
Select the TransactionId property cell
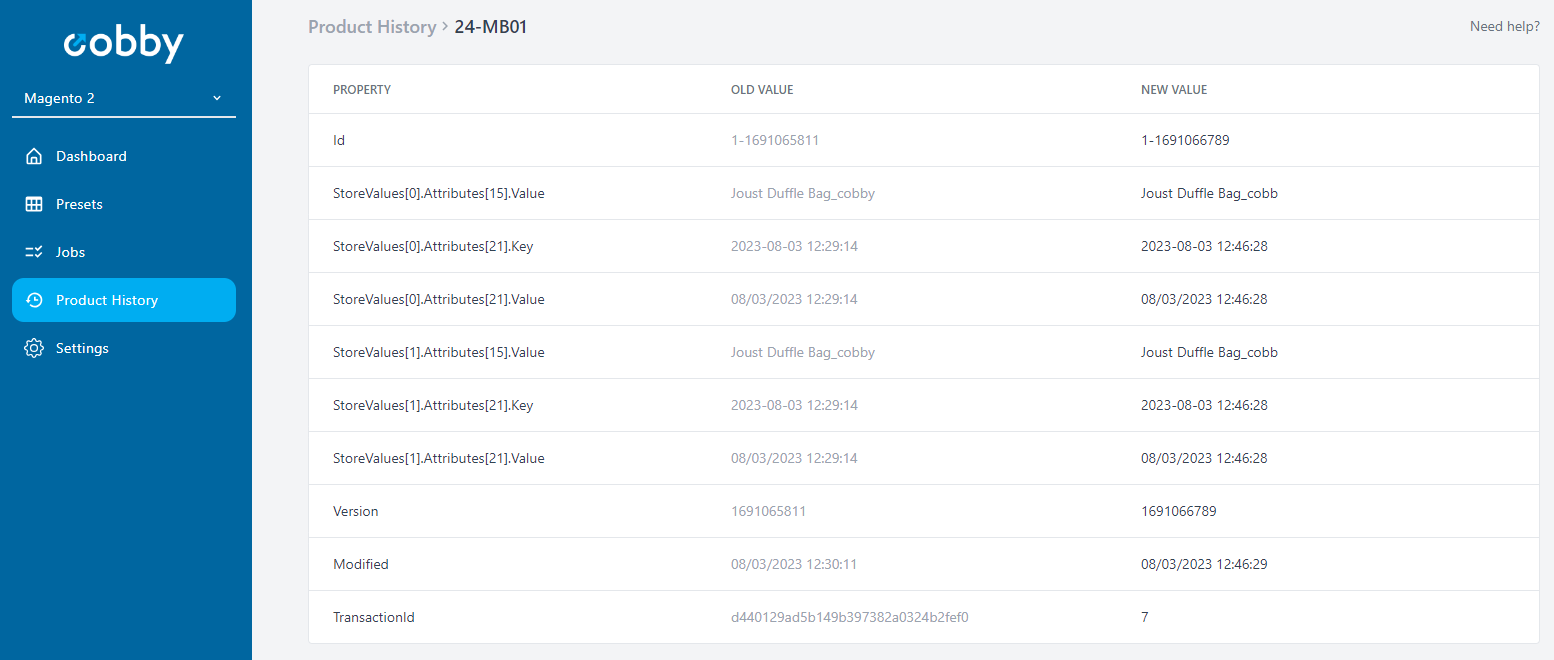pyautogui.click(x=374, y=618)
